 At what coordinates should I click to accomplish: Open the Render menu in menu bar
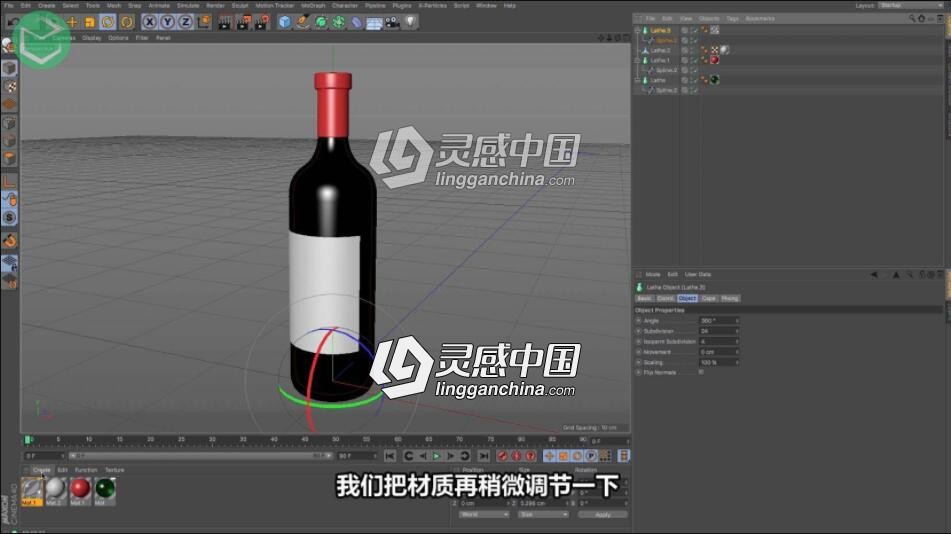click(x=215, y=5)
